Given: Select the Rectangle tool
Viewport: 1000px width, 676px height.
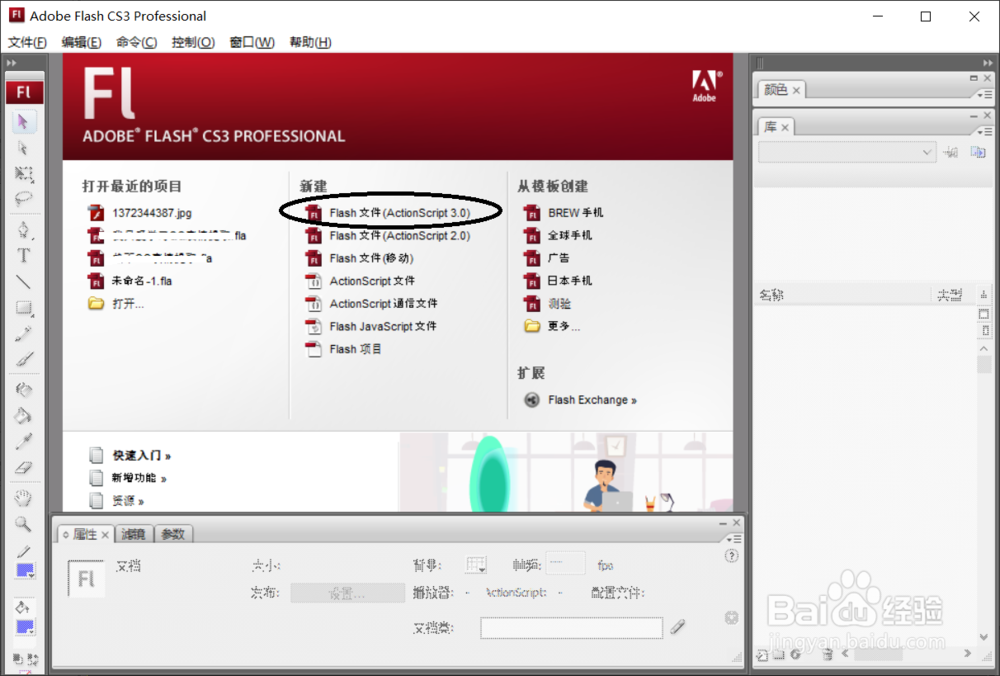Looking at the screenshot, I should (24, 308).
